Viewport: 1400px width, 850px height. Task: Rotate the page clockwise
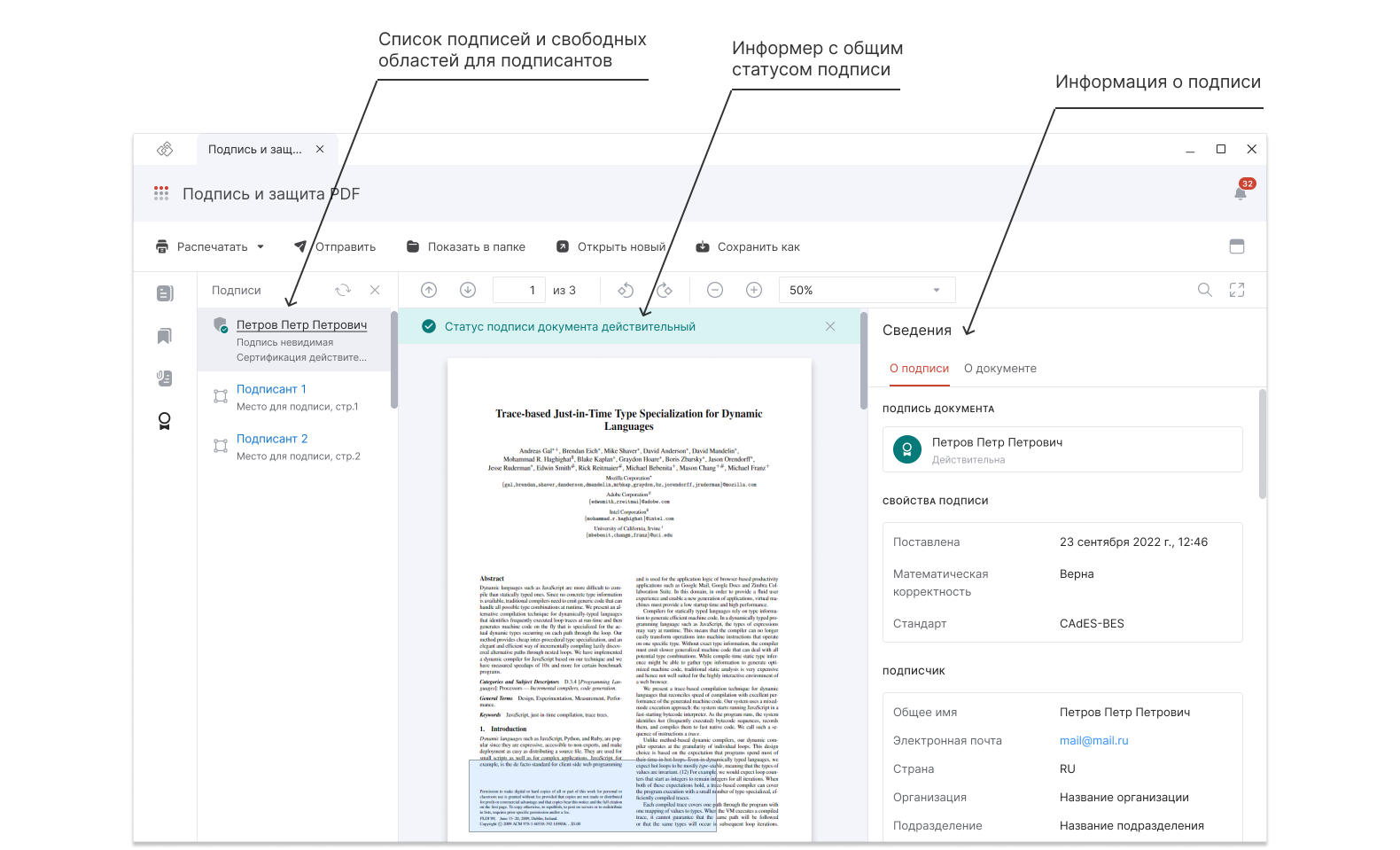(x=665, y=290)
